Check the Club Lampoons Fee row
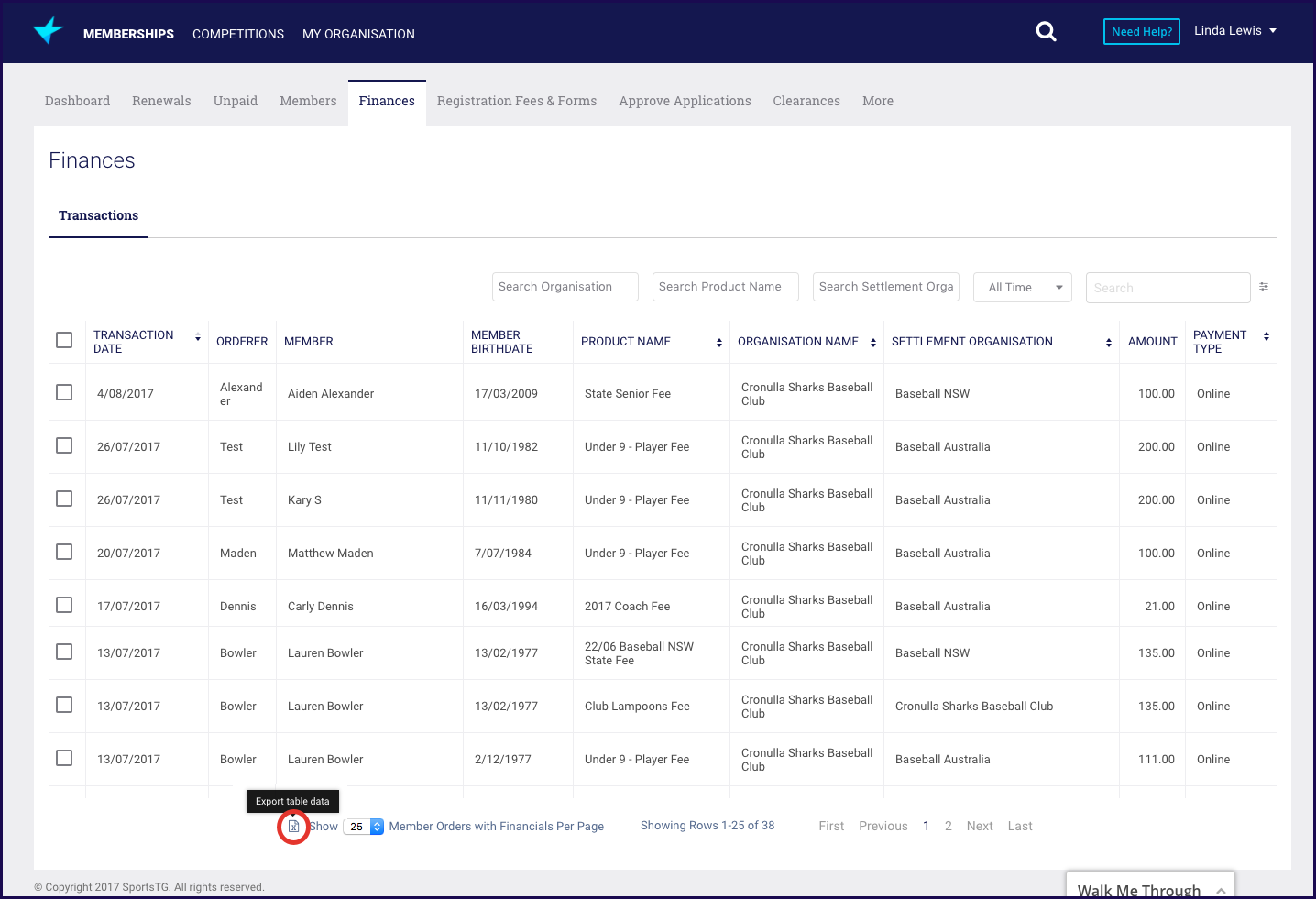Image resolution: width=1316 pixels, height=899 pixels. point(64,705)
